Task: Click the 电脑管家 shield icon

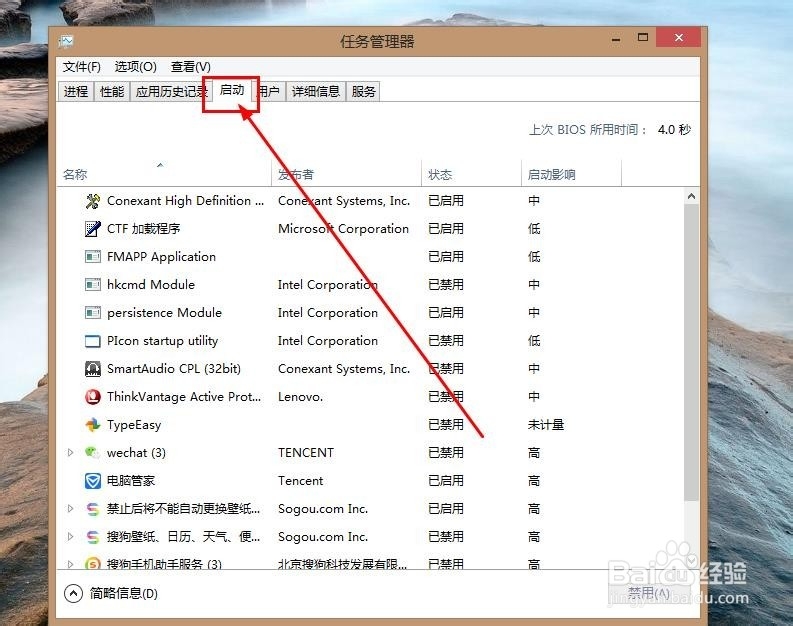Action: click(x=93, y=480)
